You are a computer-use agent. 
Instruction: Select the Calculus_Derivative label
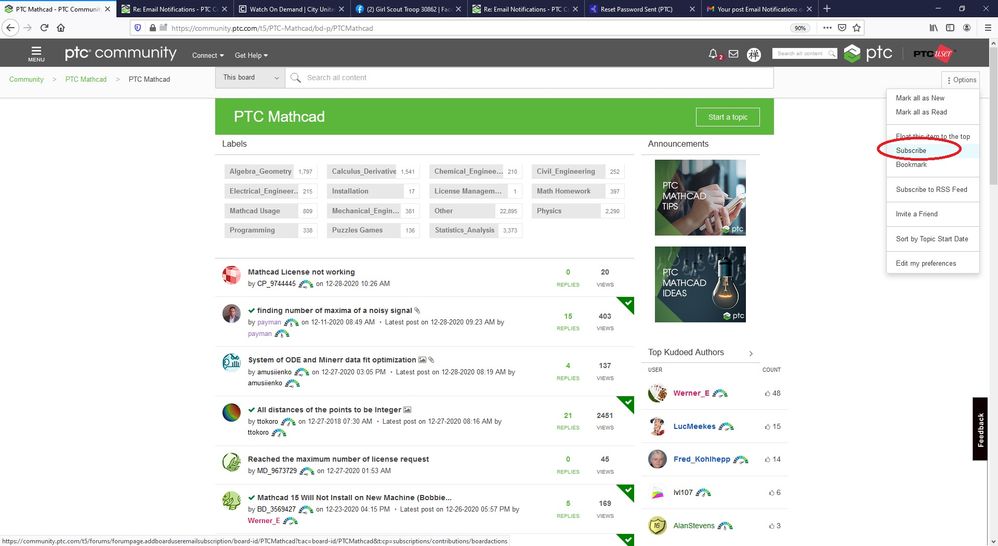[x=363, y=172]
